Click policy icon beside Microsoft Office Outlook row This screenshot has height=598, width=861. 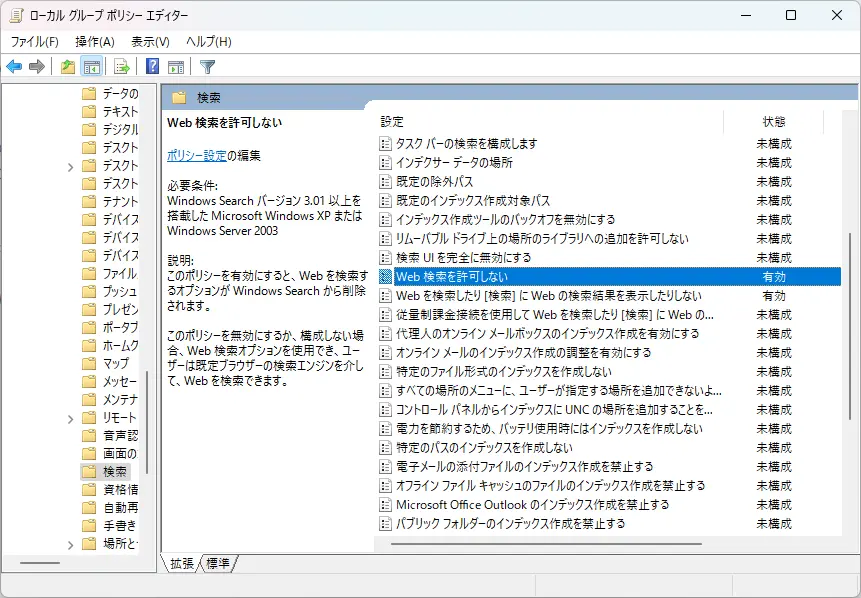click(x=385, y=505)
